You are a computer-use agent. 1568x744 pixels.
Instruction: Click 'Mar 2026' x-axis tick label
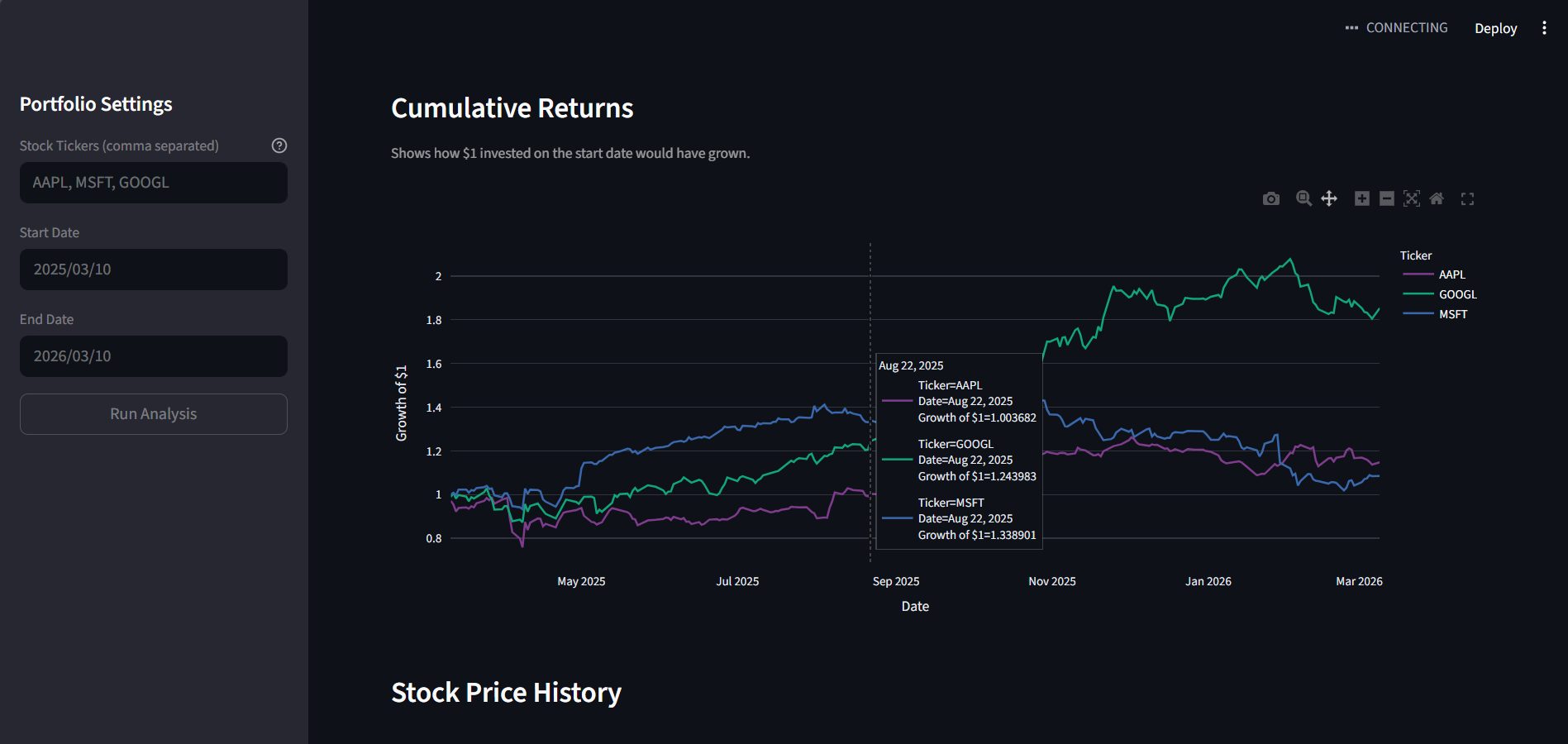[1359, 581]
